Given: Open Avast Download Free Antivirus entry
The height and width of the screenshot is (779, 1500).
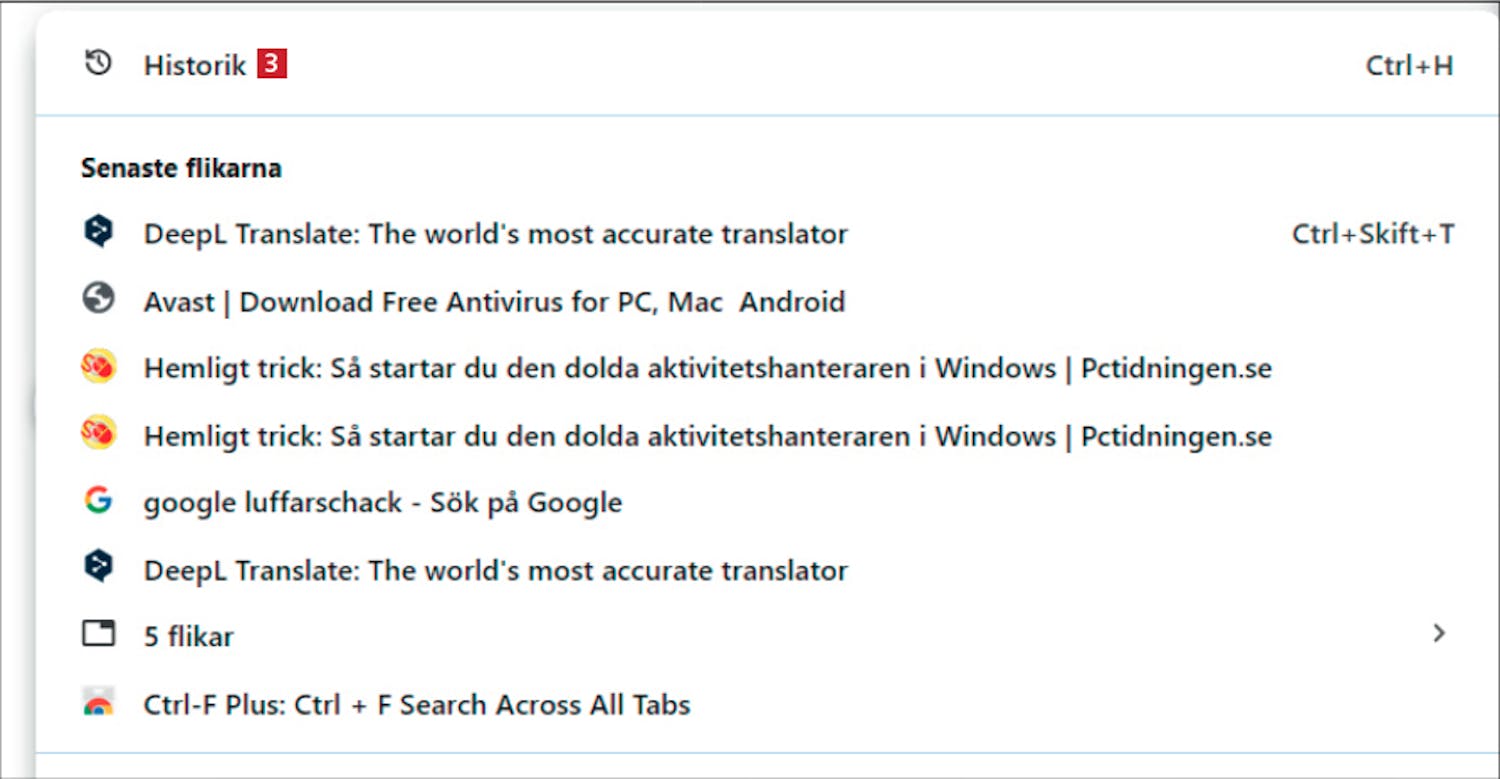Looking at the screenshot, I should click(x=767, y=301).
